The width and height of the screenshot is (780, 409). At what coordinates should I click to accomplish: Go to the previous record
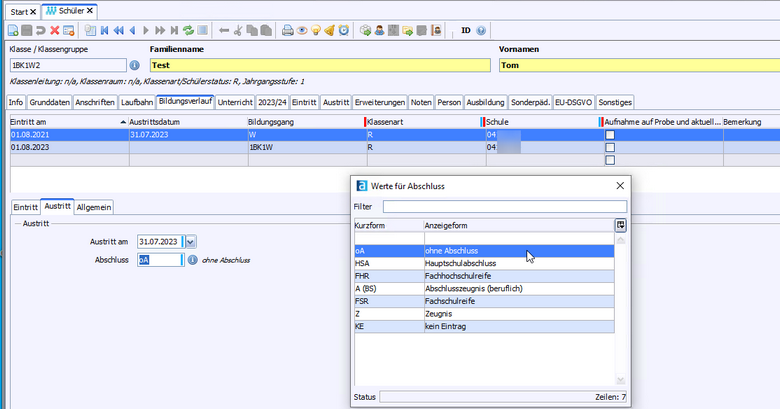(132, 30)
